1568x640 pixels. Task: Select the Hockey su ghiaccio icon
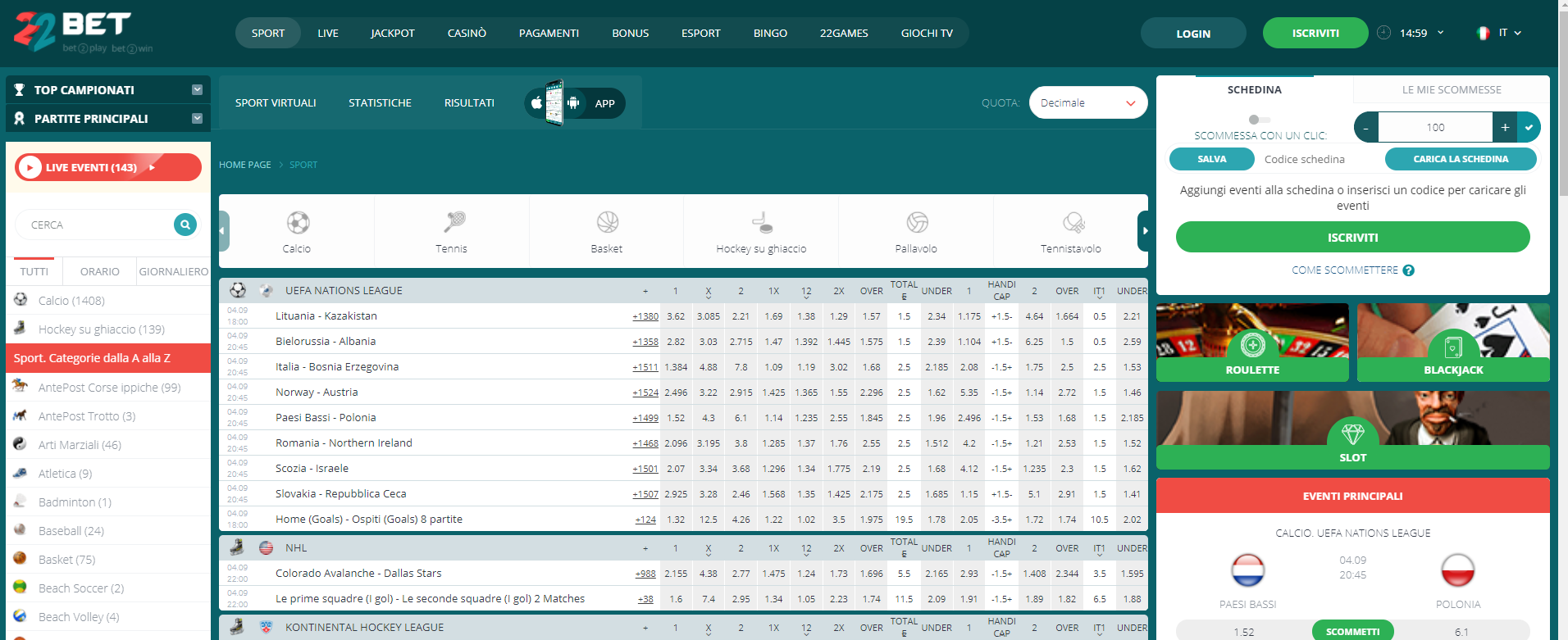pos(762,222)
